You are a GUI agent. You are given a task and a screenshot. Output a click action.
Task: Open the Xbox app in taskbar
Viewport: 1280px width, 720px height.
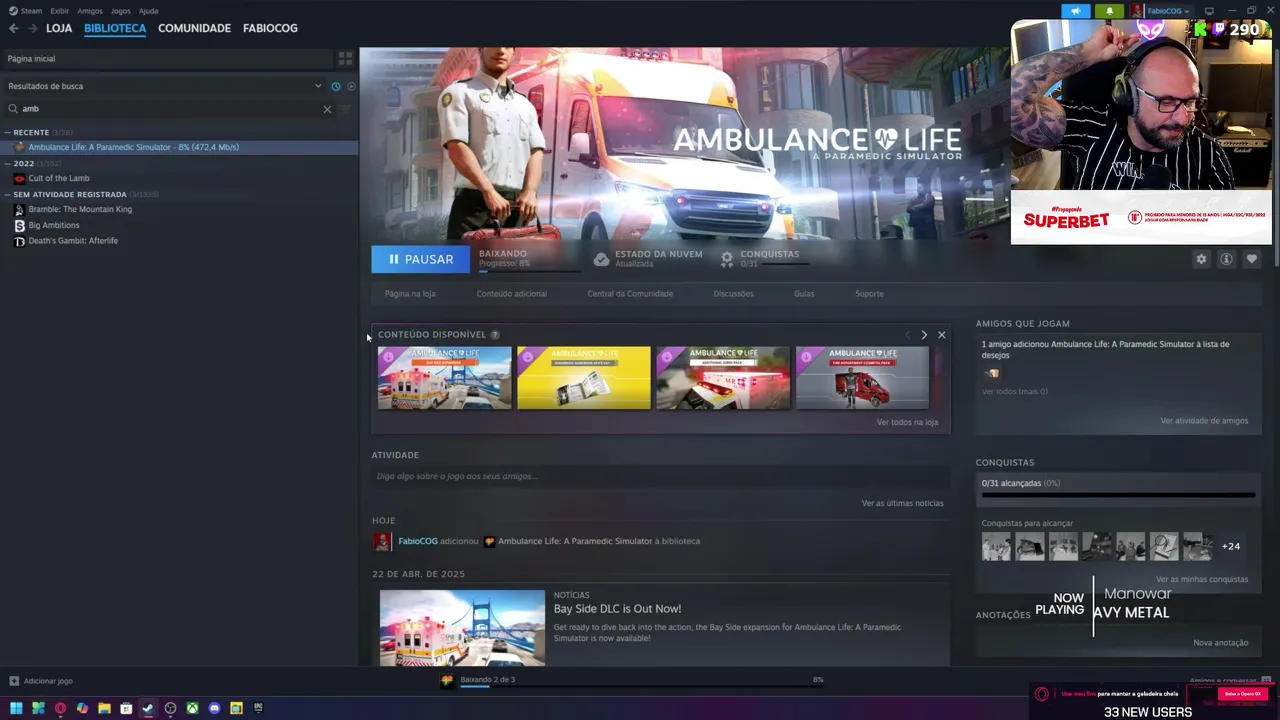pyautogui.click(x=192, y=708)
